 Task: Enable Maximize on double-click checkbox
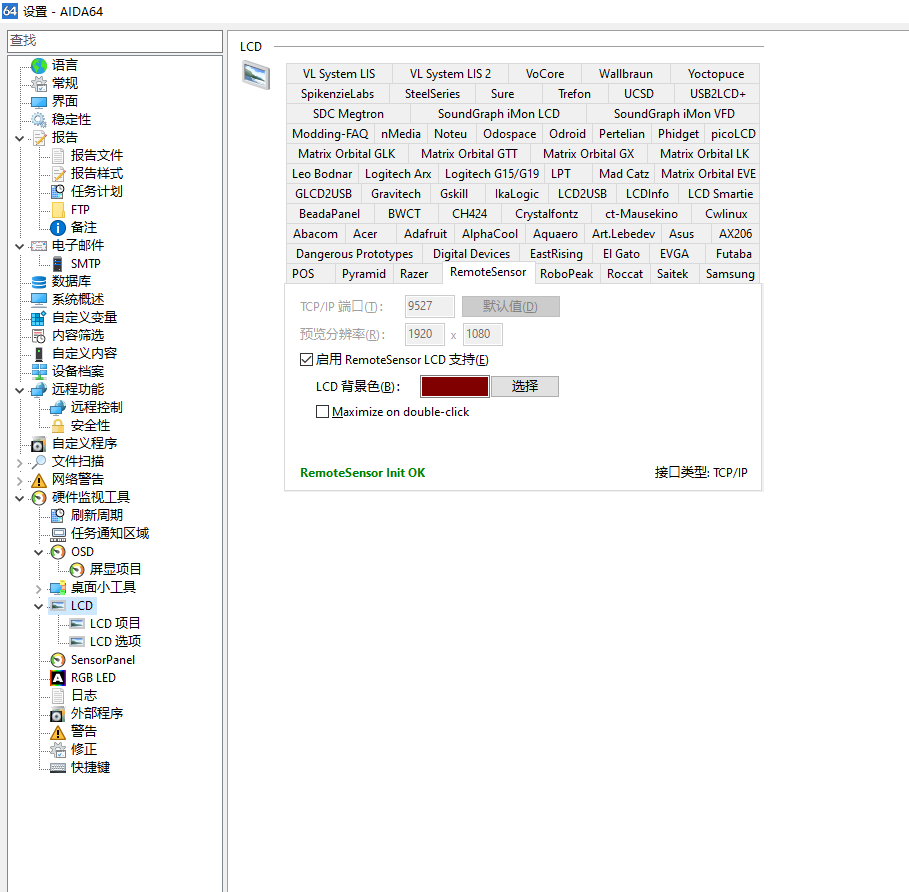pos(322,412)
